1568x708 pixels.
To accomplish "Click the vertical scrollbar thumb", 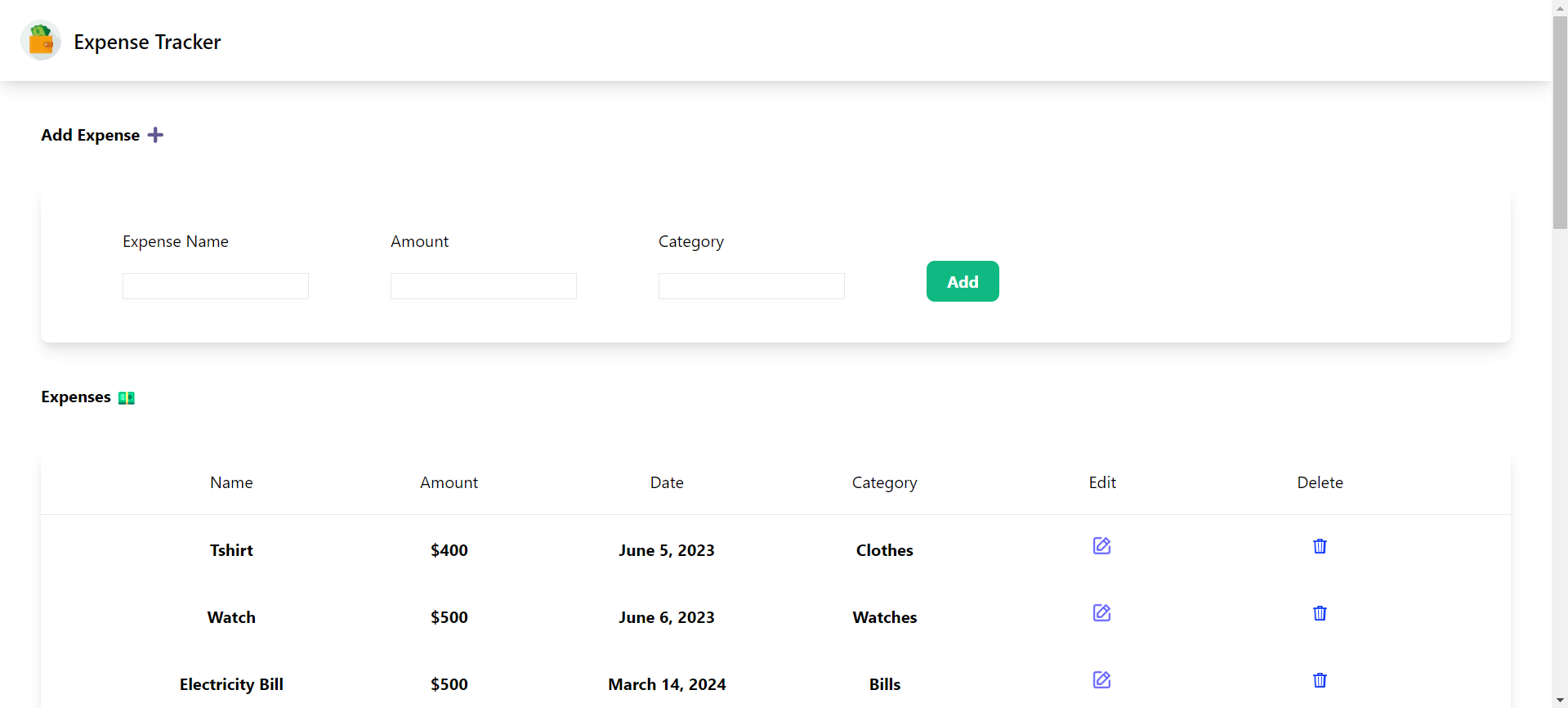I will [1560, 123].
